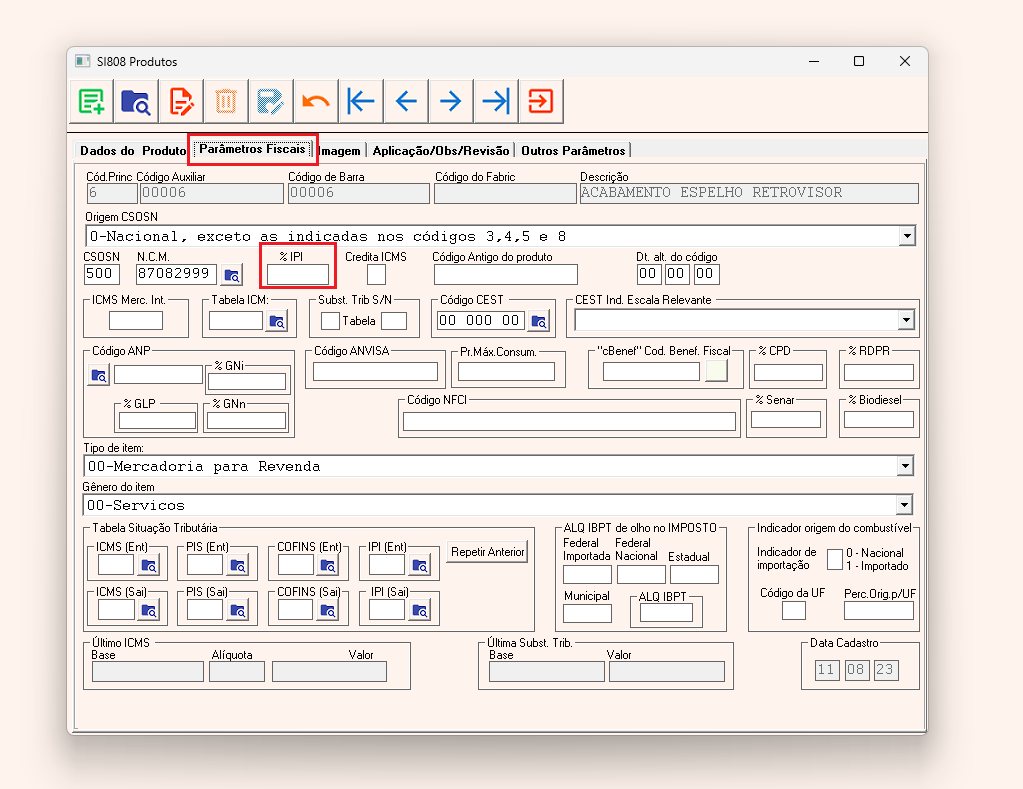Click the Repetir Anterior button

[488, 552]
